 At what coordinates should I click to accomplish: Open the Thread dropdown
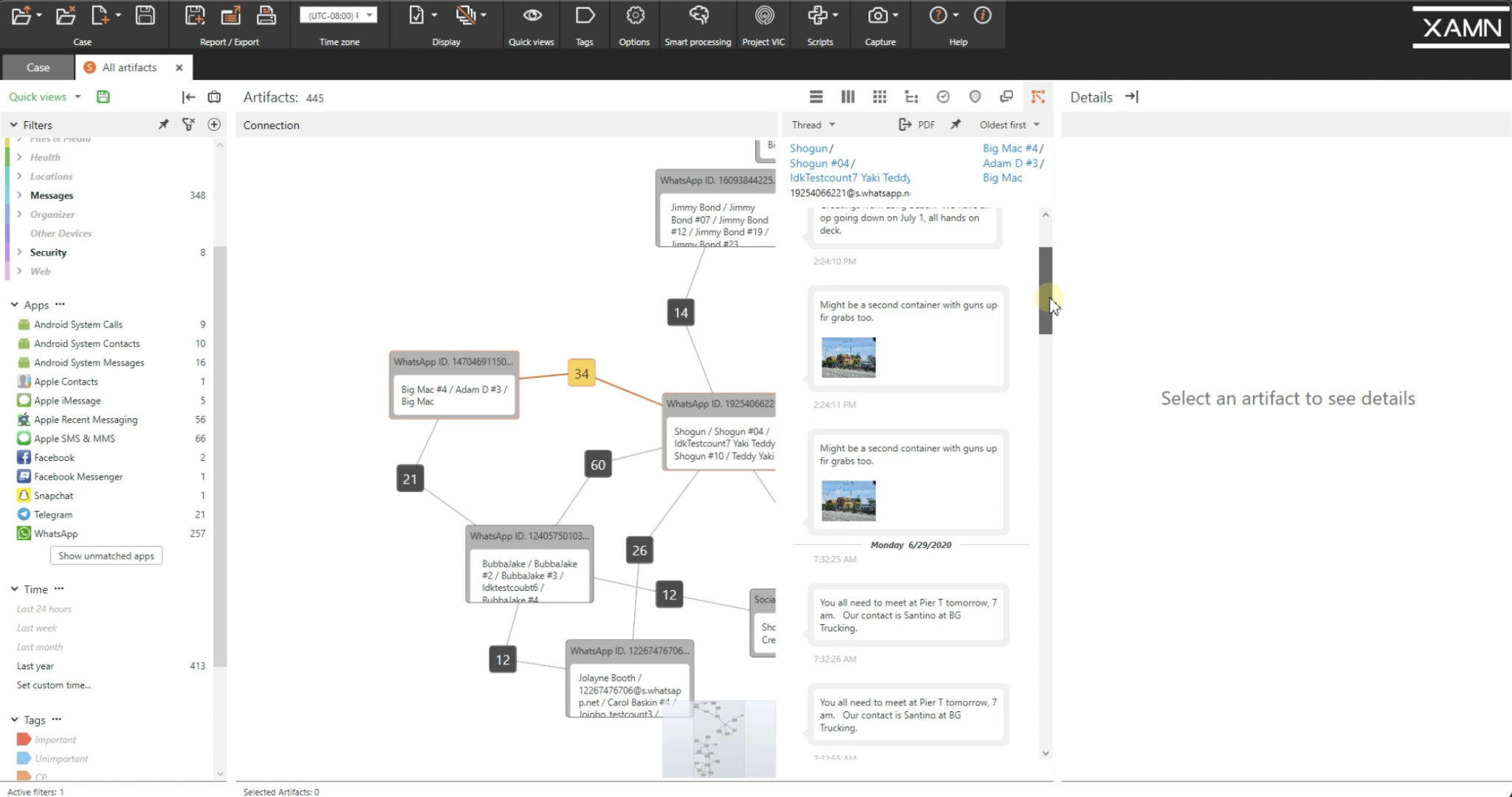click(811, 124)
